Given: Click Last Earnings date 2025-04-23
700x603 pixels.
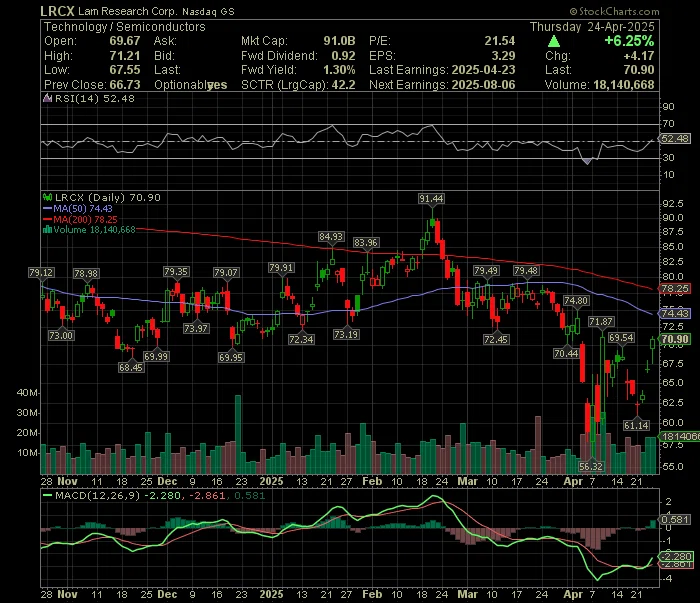Looking at the screenshot, I should click(x=483, y=70).
